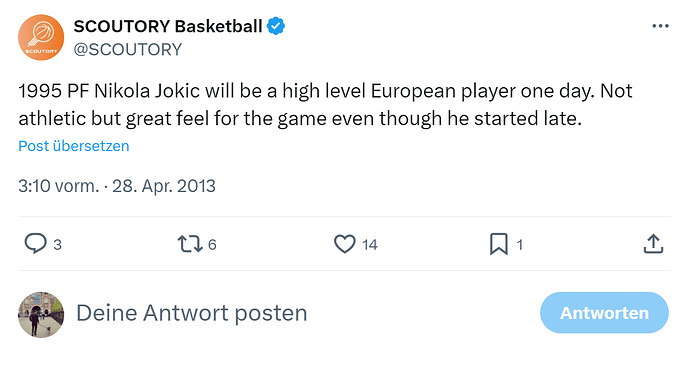This screenshot has width=689, height=368.
Task: Click the bookmark count 1
Action: (x=519, y=244)
